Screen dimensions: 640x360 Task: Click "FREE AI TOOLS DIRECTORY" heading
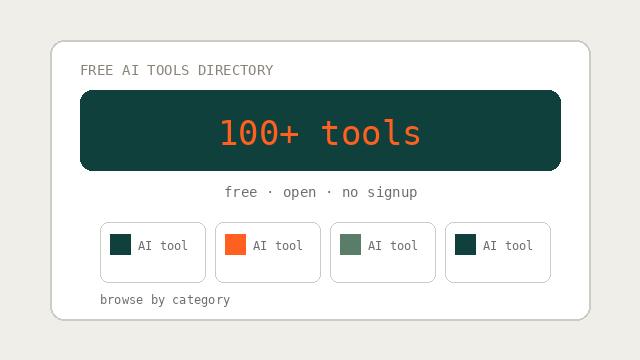pyautogui.click(x=177, y=70)
